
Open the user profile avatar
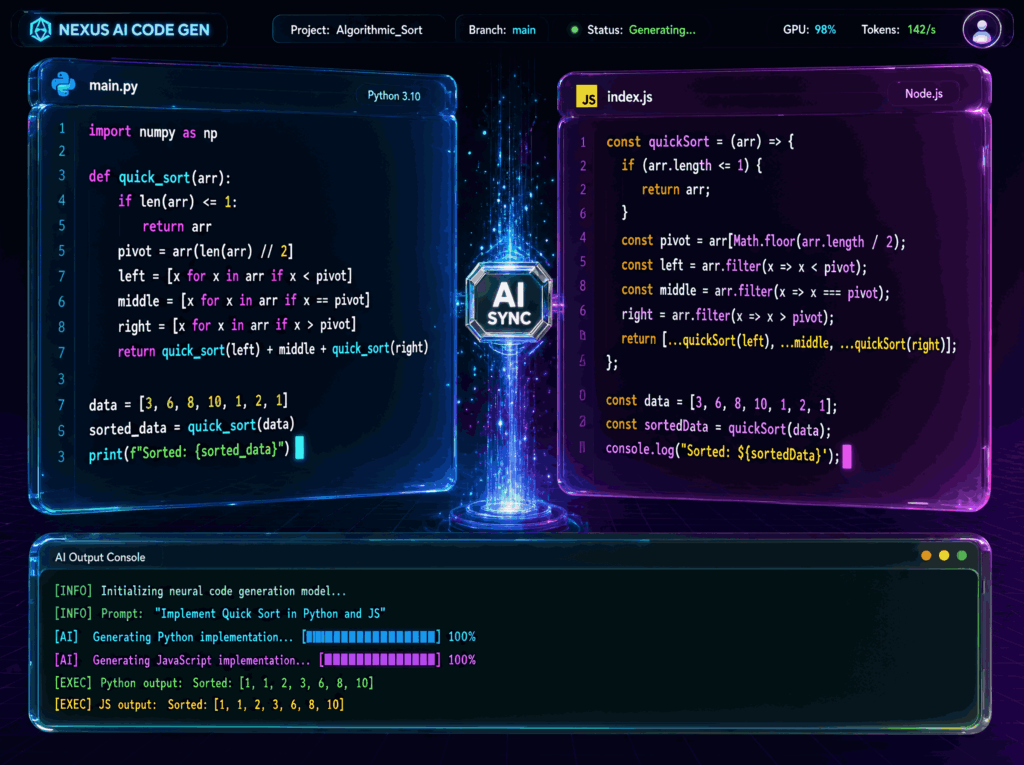982,29
